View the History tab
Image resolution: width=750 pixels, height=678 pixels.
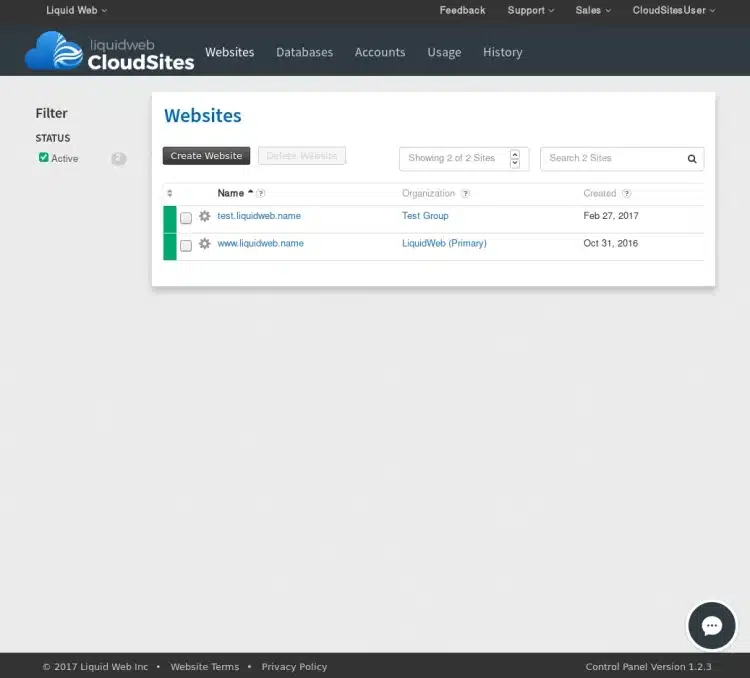pos(502,52)
